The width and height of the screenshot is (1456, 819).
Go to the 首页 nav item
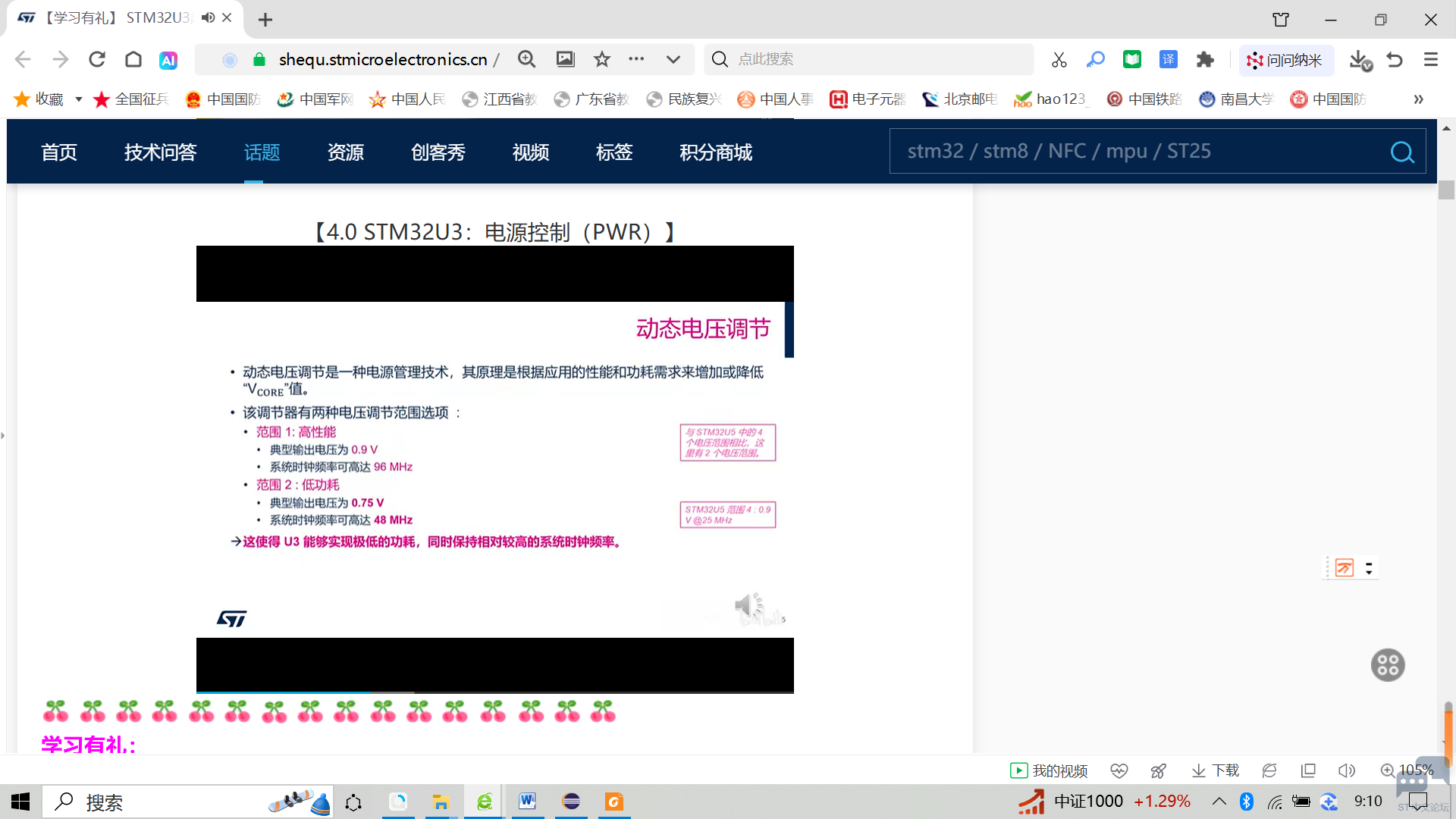tap(59, 152)
